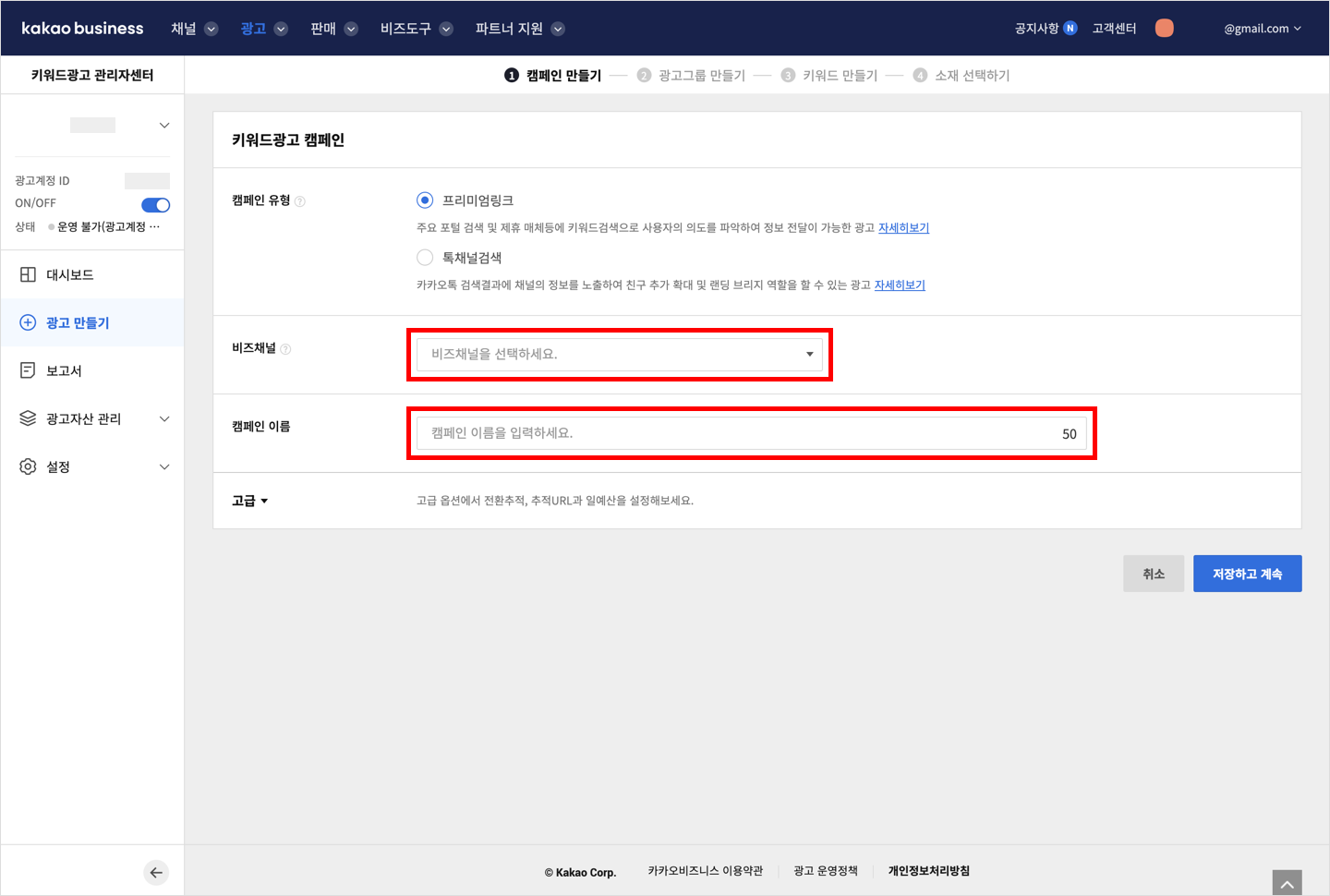Click the 캠페인 이름 input field
This screenshot has height=896, width=1330.
[752, 433]
